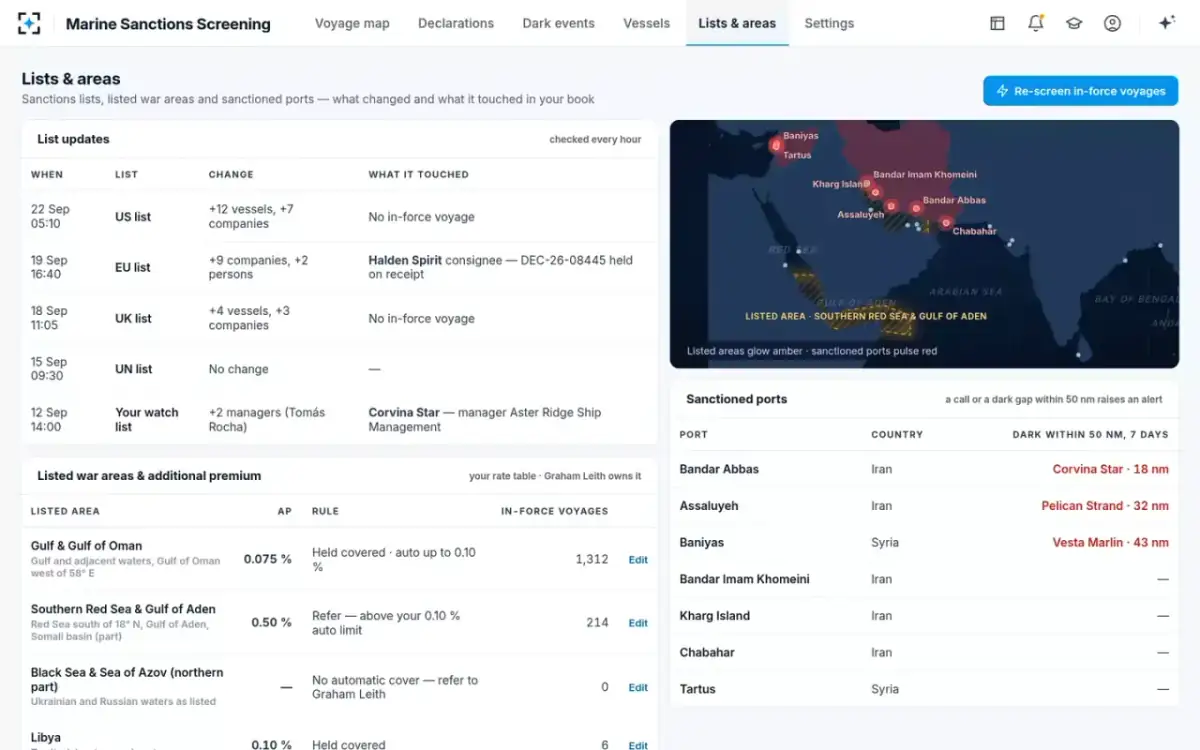1200x750 pixels.
Task: Launch the sparkle assistant icon
Action: pos(1166,23)
